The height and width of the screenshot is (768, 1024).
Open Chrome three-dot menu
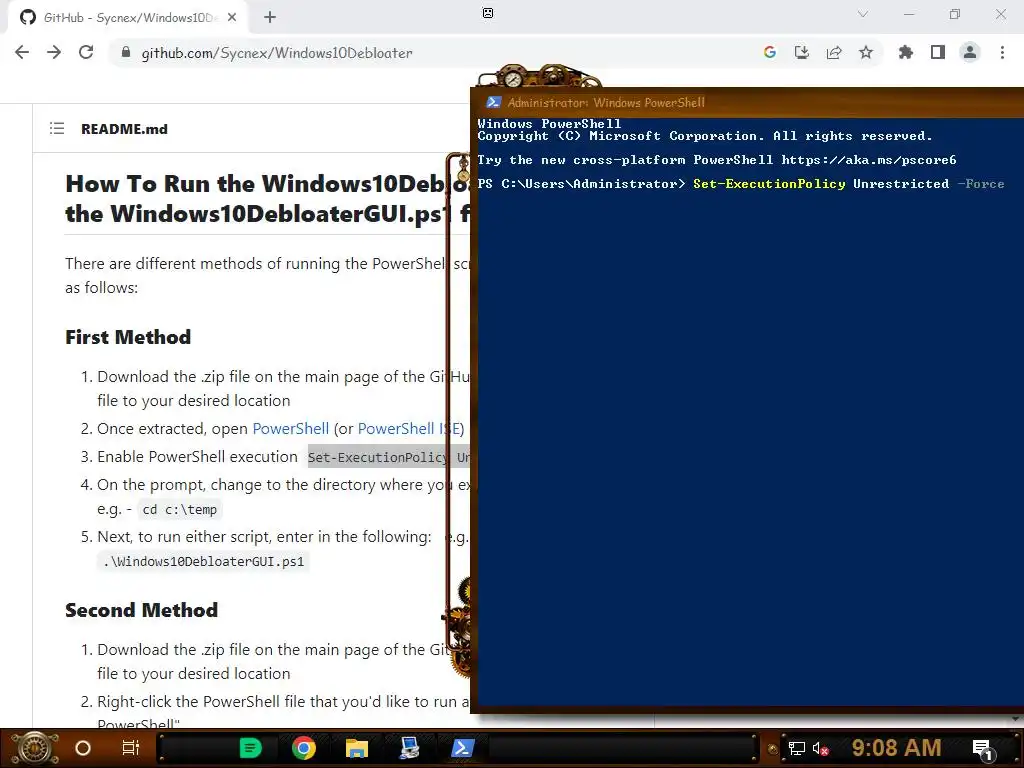coord(1002,52)
